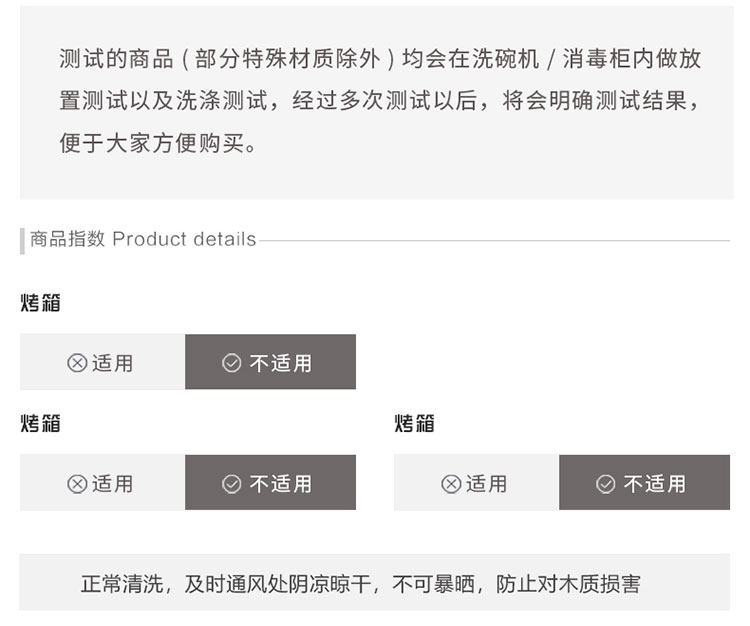Select 适用 text in the top 烤箱 row
750x626 pixels.
tap(113, 363)
